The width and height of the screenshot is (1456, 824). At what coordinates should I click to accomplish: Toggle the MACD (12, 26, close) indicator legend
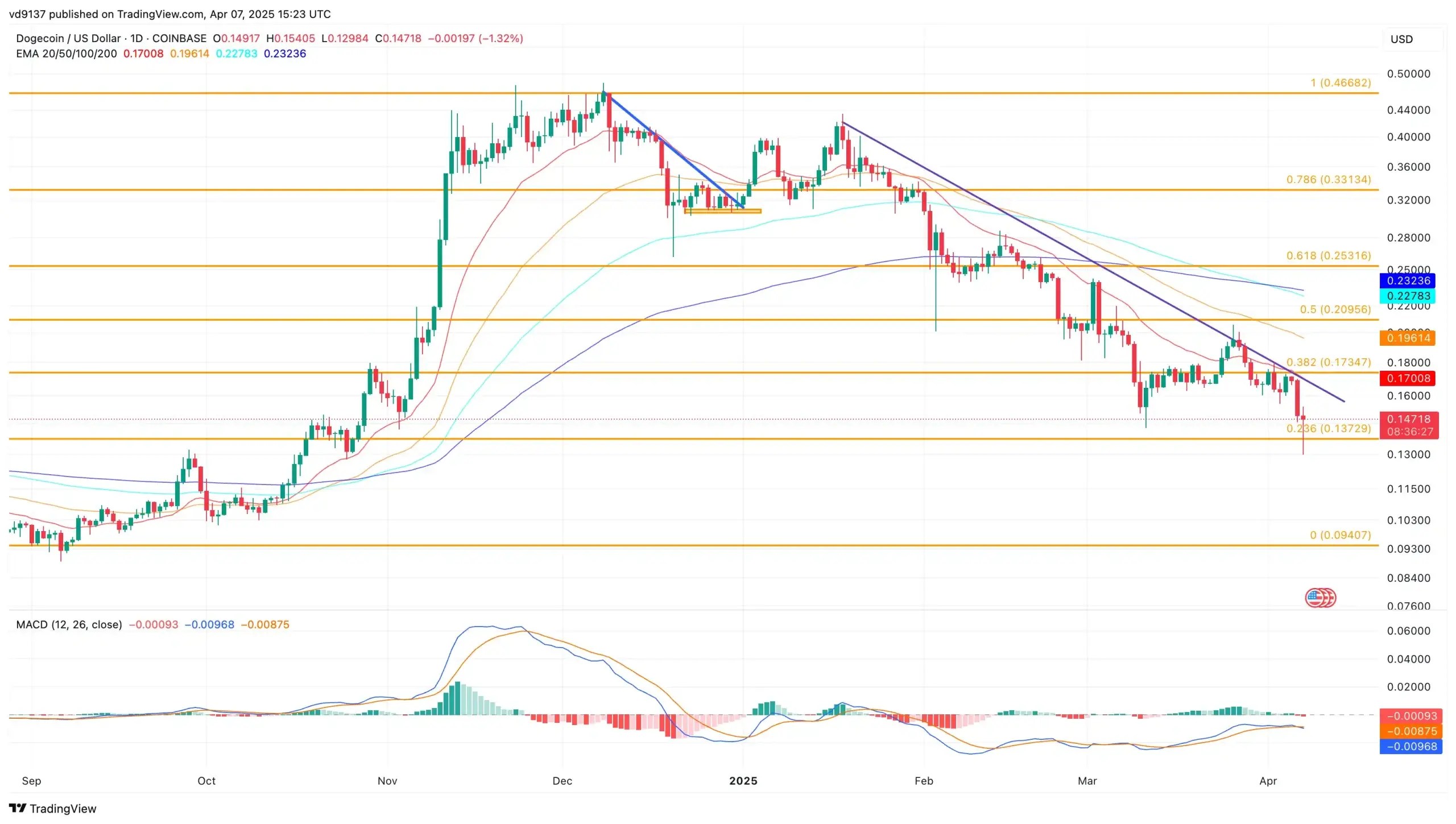[x=68, y=624]
